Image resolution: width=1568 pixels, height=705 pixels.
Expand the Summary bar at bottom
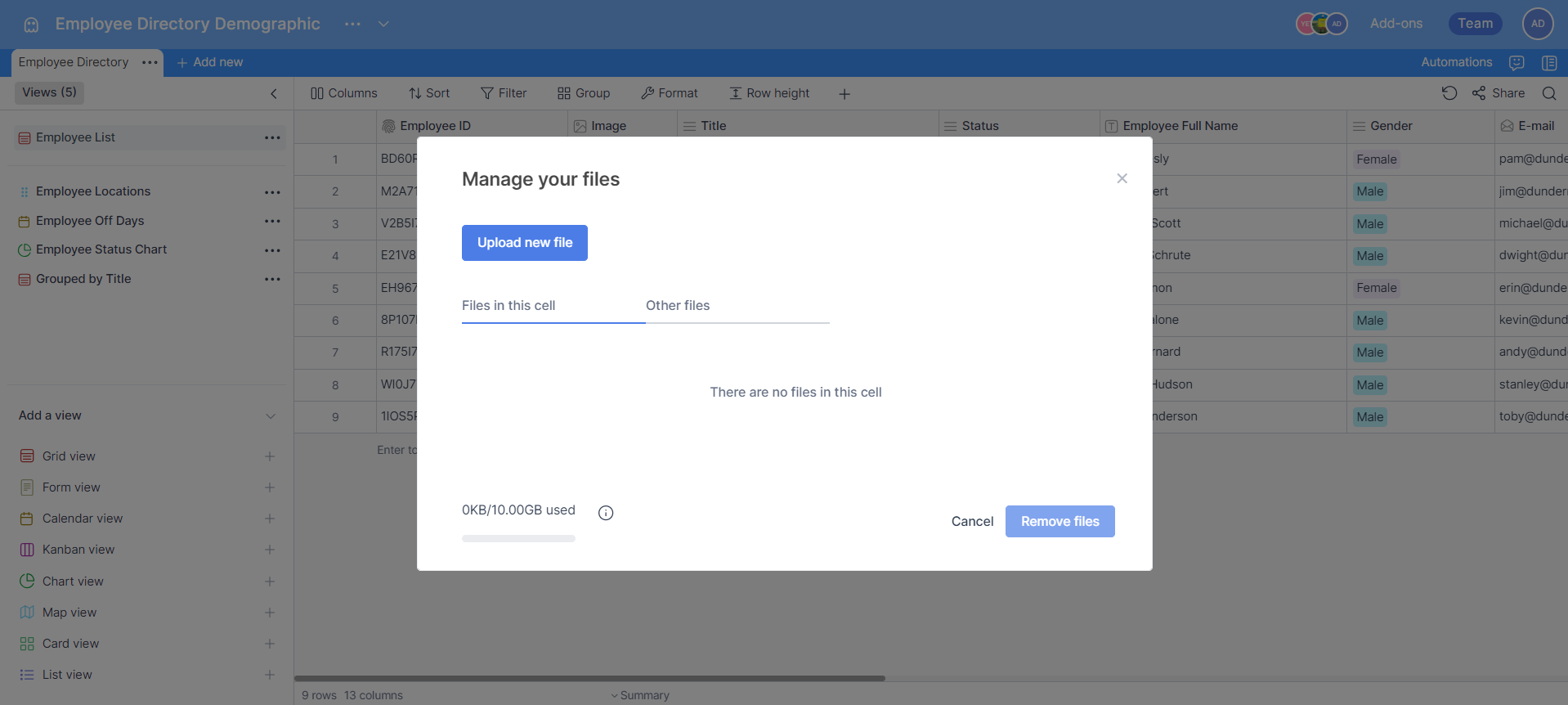coord(639,695)
